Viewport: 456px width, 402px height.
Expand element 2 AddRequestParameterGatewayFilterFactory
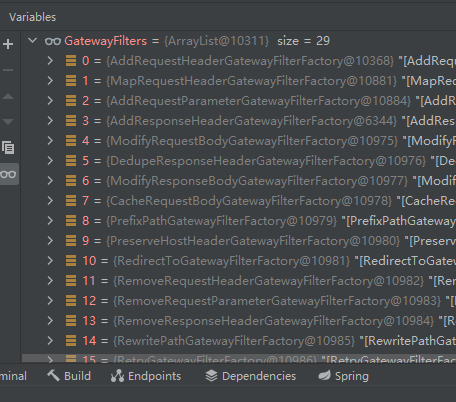point(50,101)
